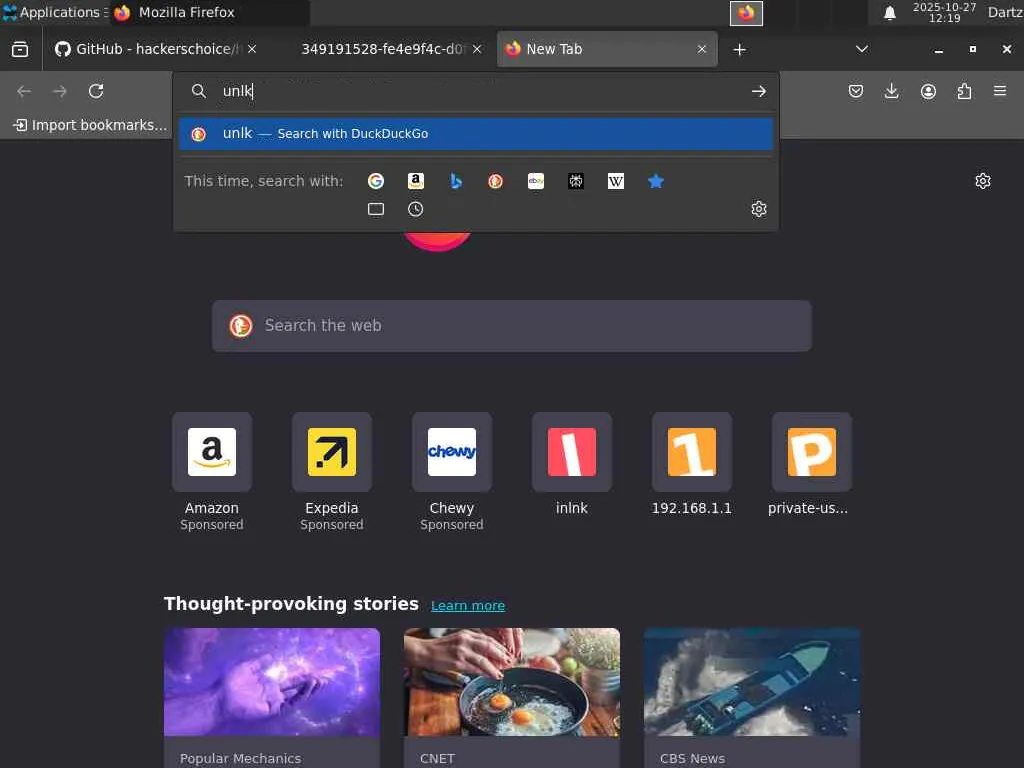This screenshot has width=1024, height=768.
Task: Open the Applications menu
Action: [x=54, y=12]
